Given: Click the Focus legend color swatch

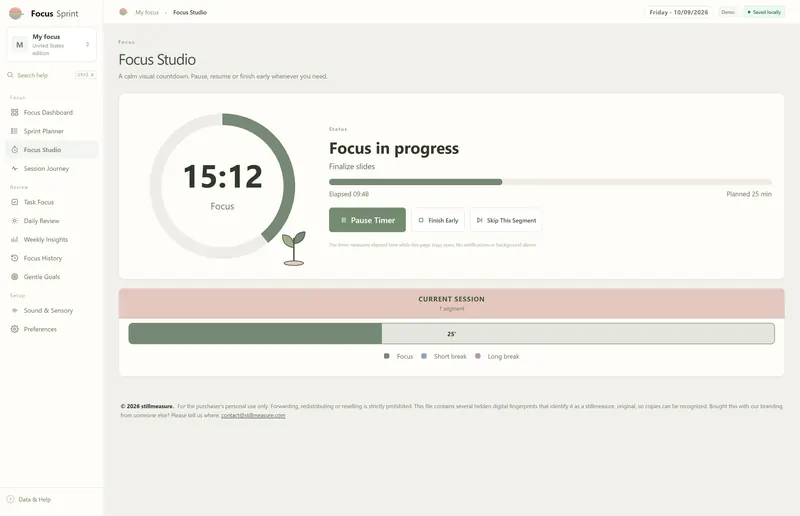Looking at the screenshot, I should 387,356.
